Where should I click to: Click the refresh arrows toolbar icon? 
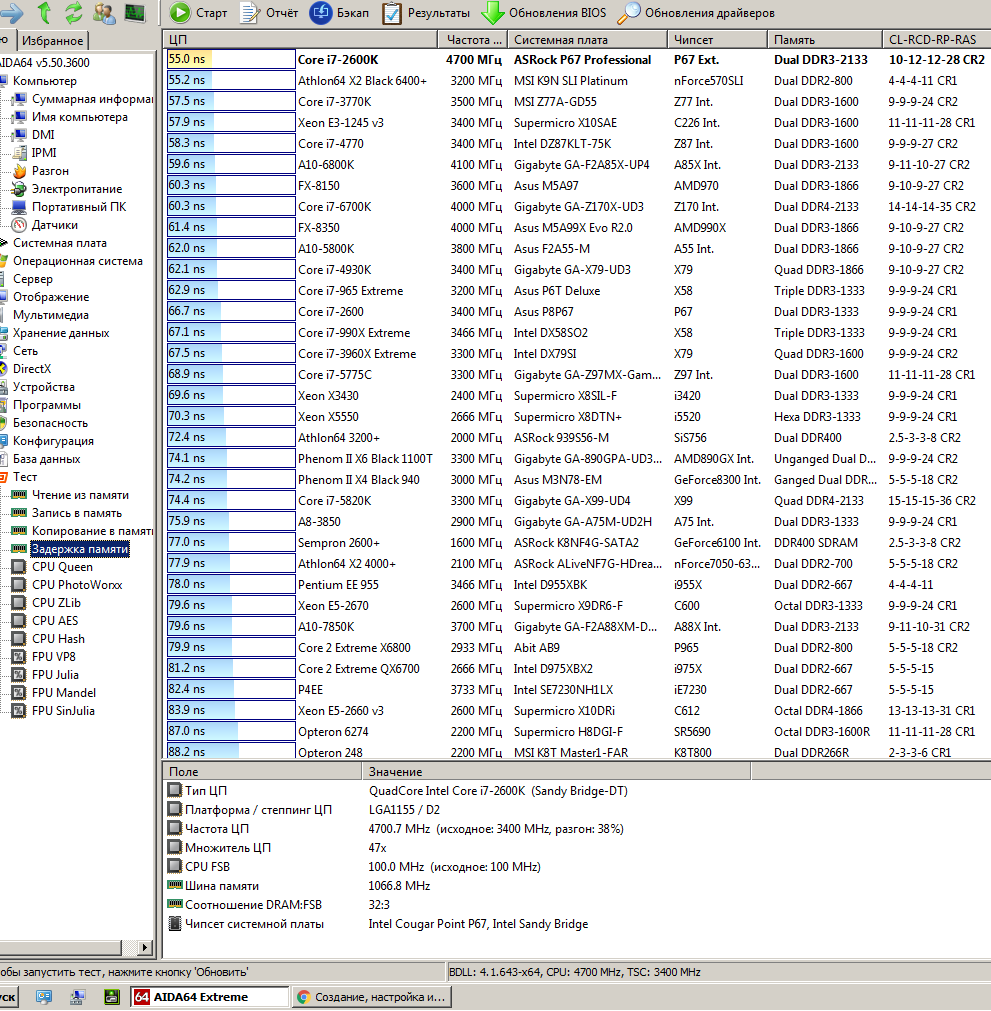[74, 12]
